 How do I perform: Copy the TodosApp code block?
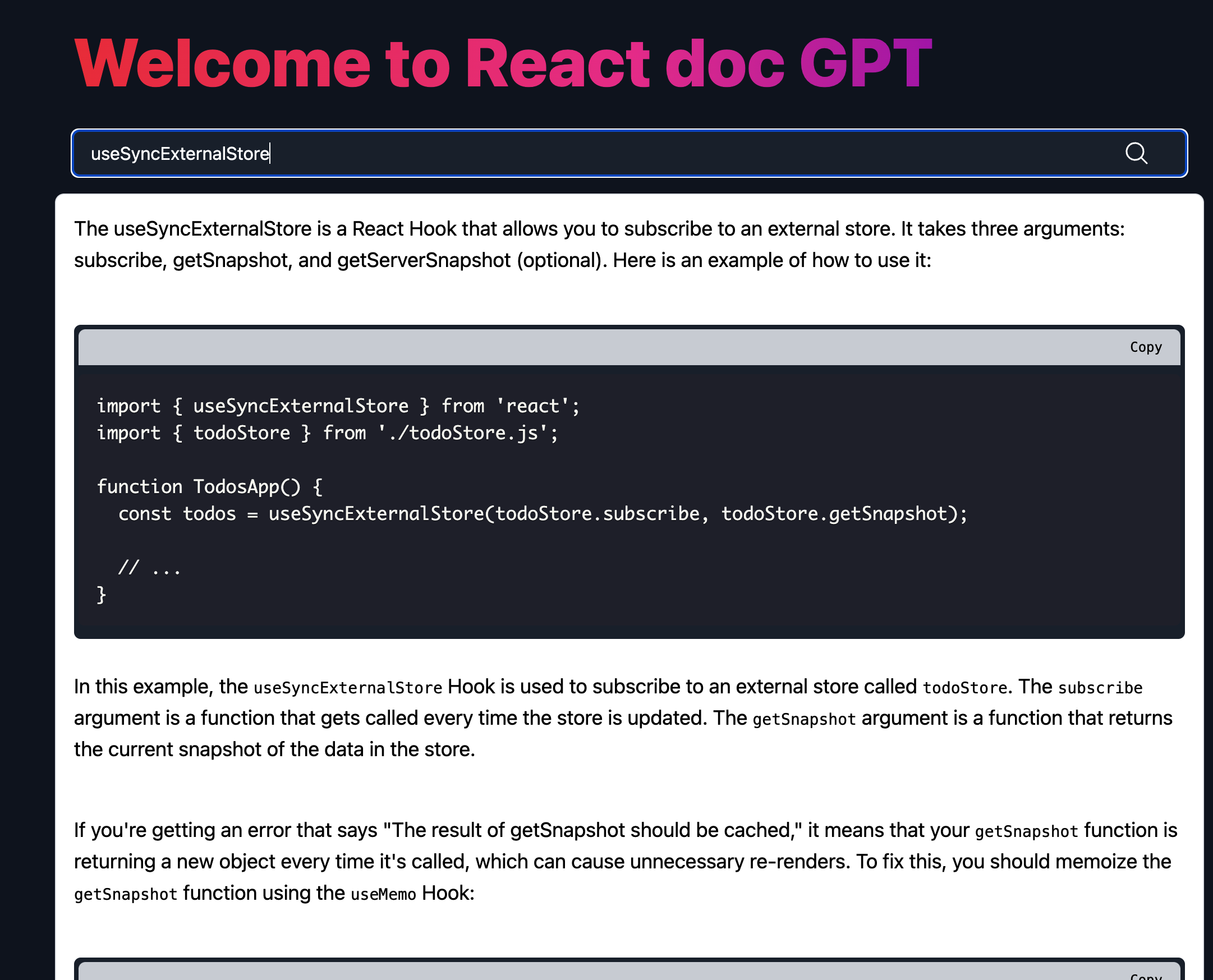coord(1145,347)
